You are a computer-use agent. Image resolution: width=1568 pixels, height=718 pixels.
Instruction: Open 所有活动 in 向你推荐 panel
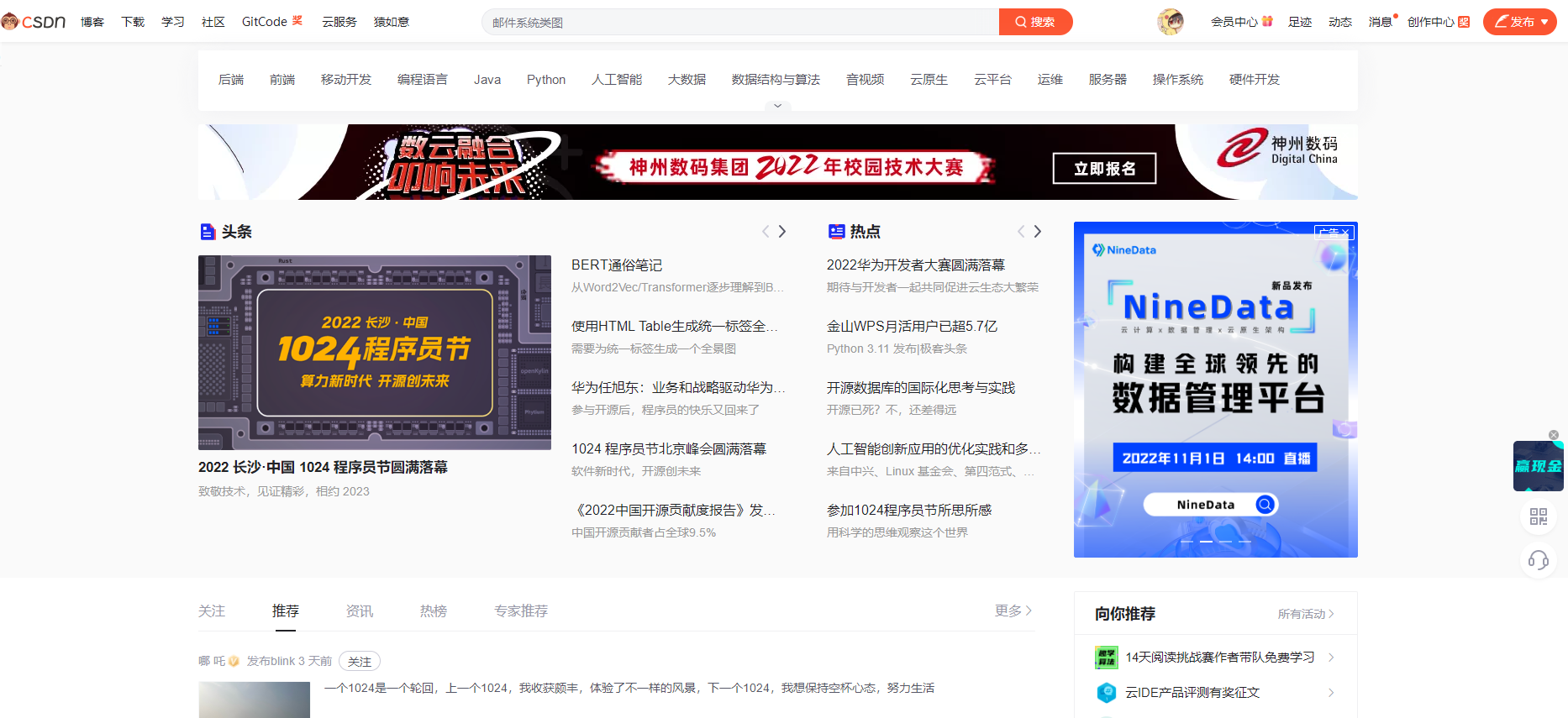coord(1306,614)
